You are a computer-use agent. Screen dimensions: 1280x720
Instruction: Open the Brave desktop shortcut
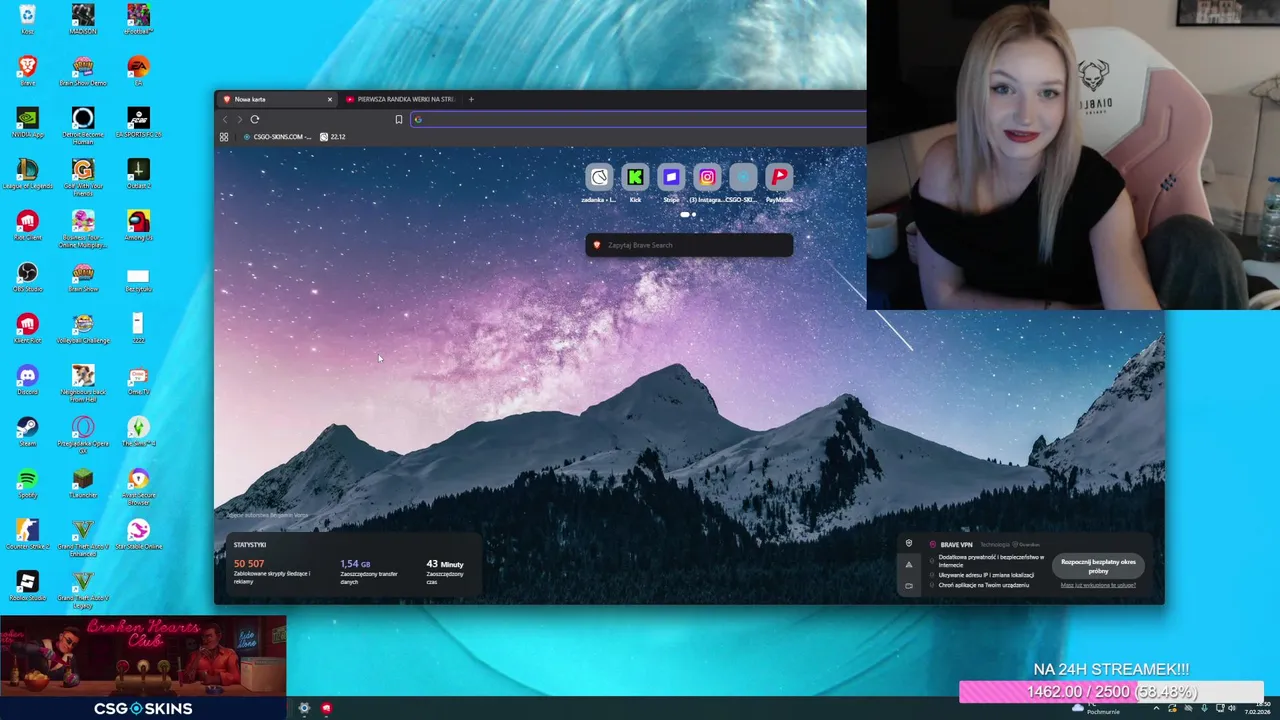click(27, 70)
